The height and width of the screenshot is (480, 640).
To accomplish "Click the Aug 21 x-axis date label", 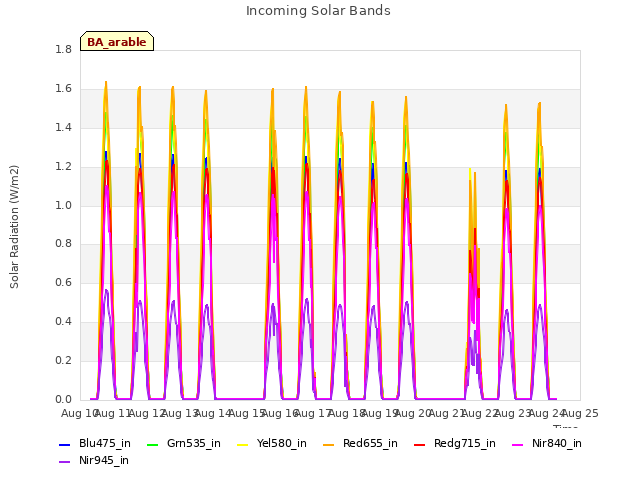I will pos(447,414).
